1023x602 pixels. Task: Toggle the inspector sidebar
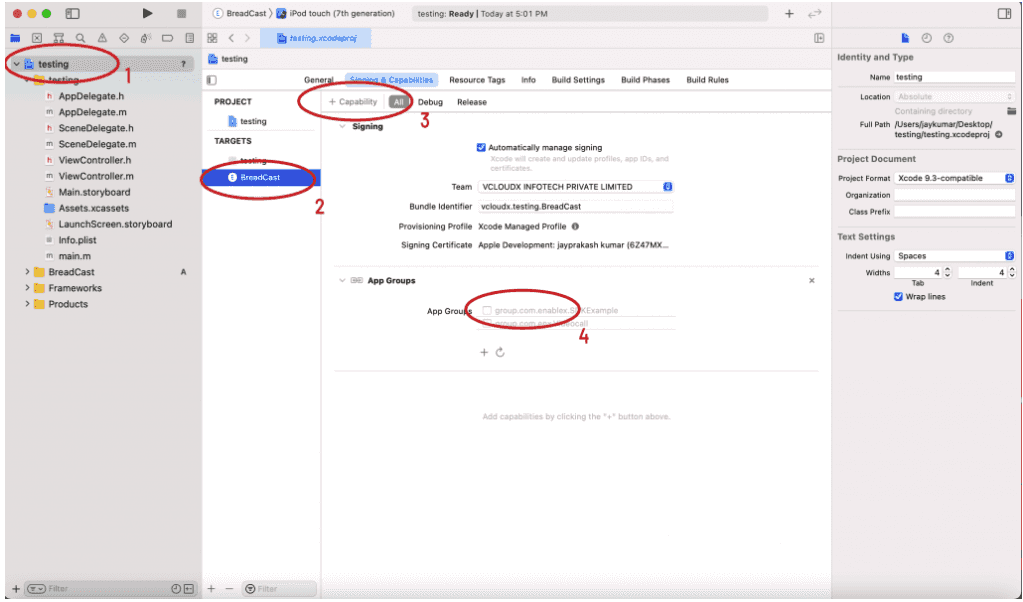(1004, 13)
